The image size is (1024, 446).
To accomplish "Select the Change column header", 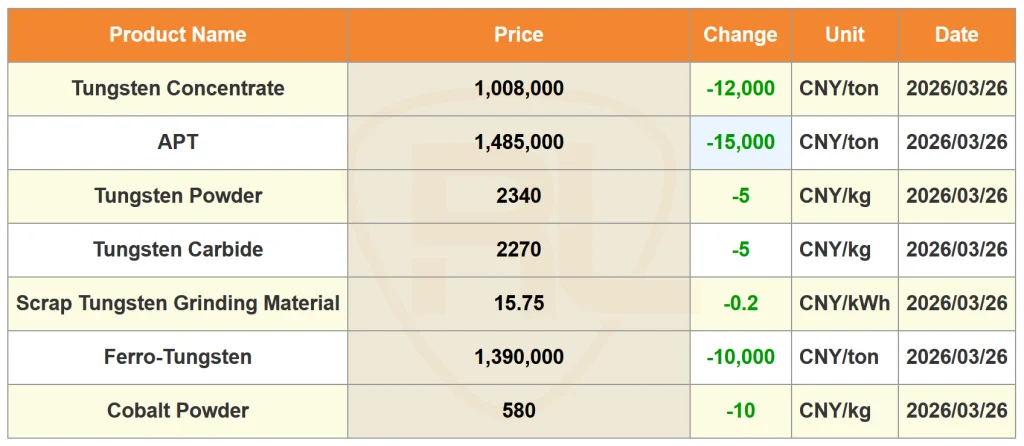I will [x=741, y=35].
